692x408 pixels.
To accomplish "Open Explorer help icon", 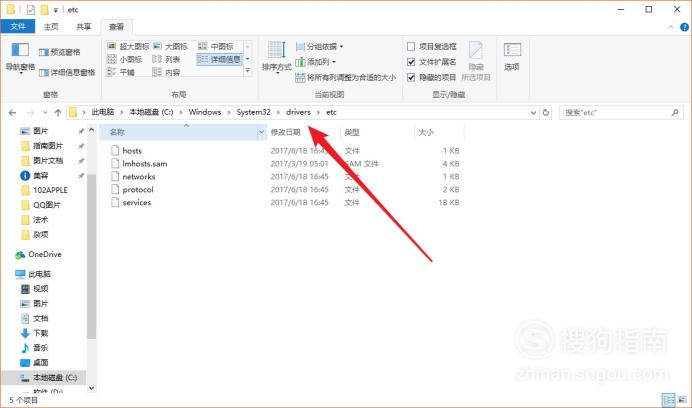I will coord(684,27).
